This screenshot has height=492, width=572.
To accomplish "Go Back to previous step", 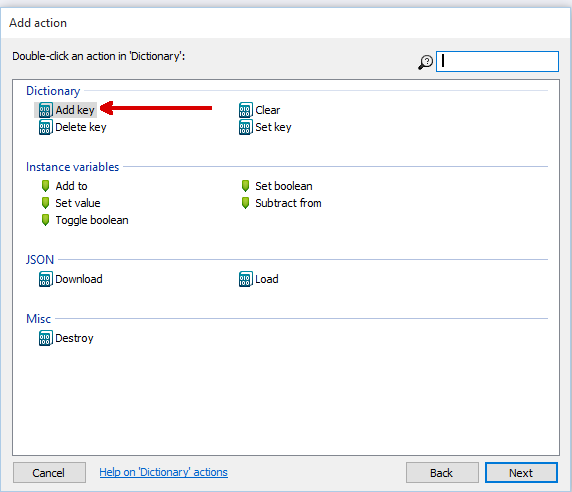I will click(x=442, y=473).
